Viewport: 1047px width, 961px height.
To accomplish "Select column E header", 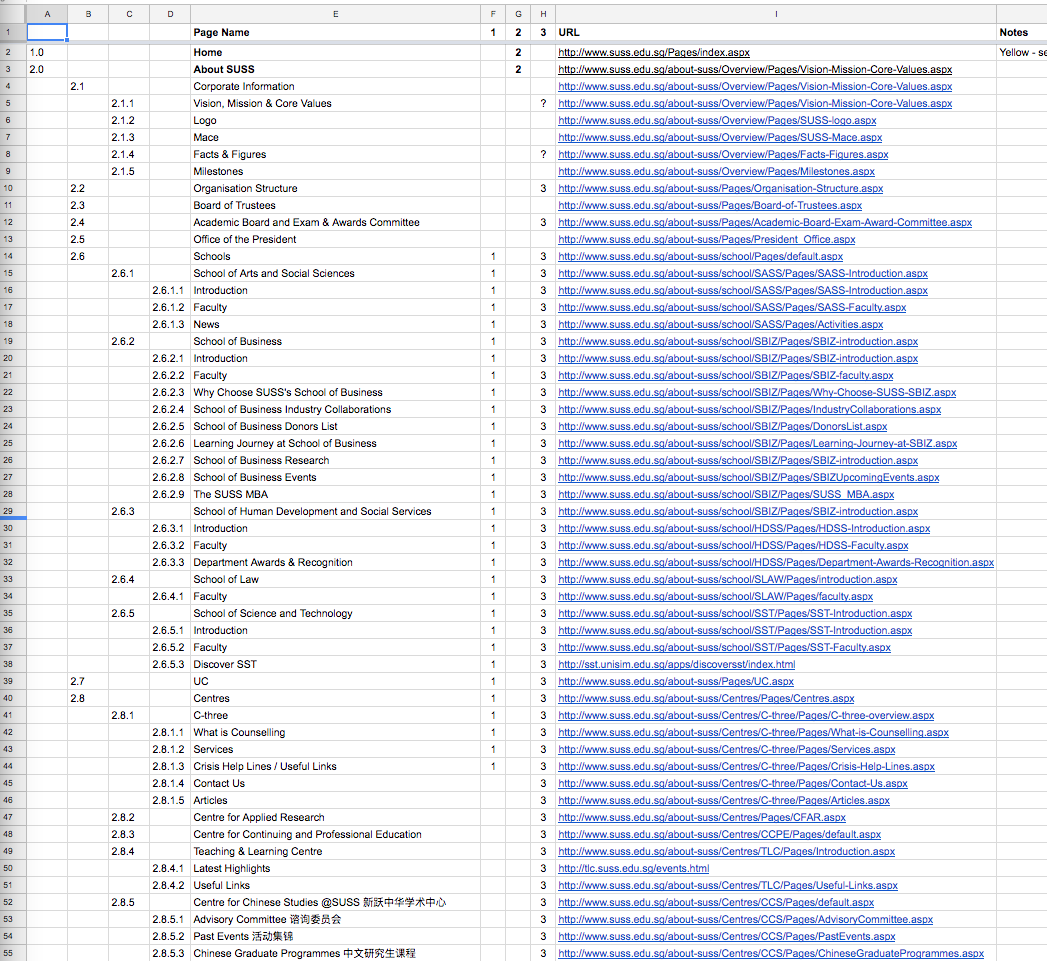I will coord(335,14).
